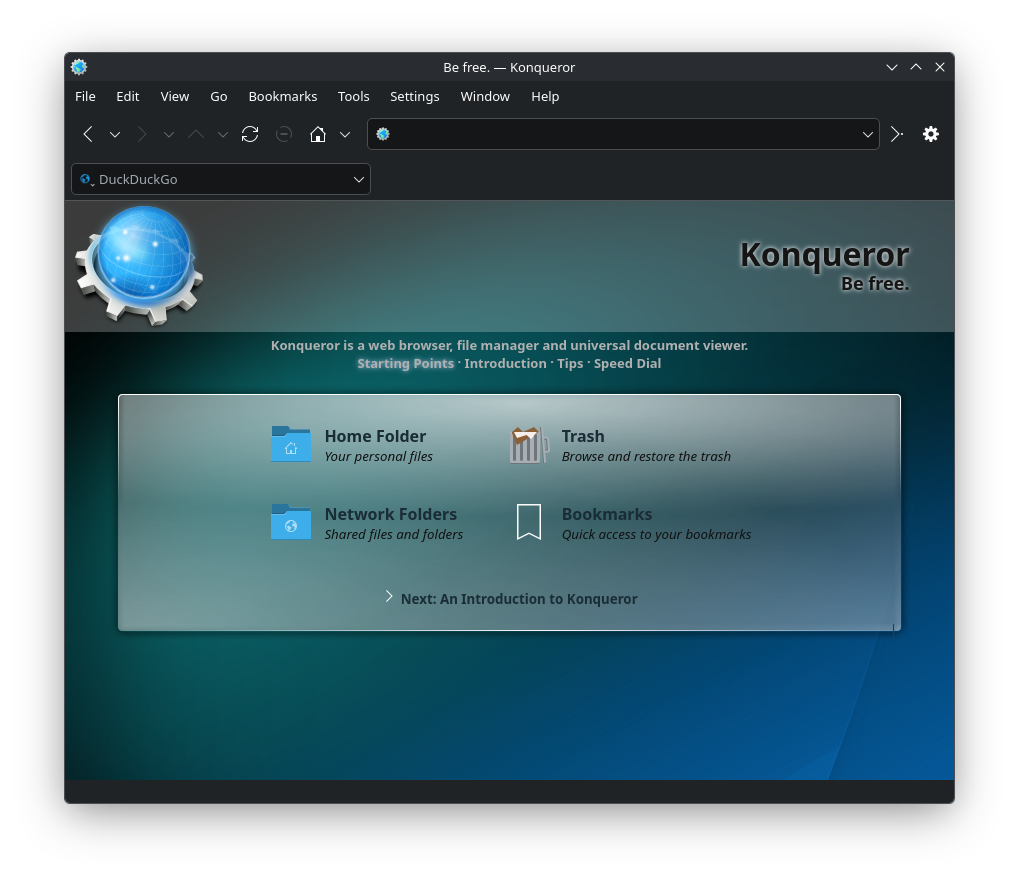Click the Starting Points link
Screen dimensions: 1019x880
[x=406, y=363]
